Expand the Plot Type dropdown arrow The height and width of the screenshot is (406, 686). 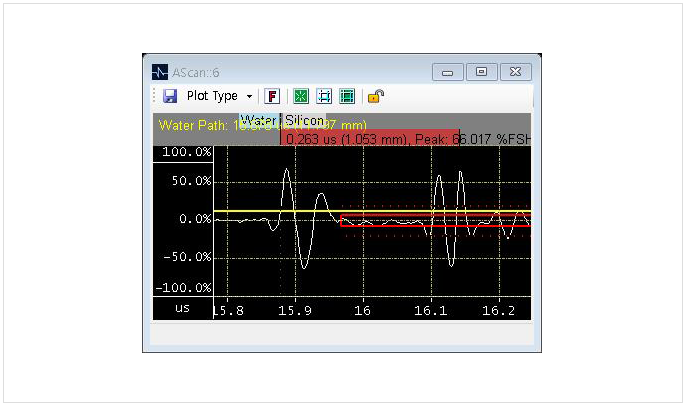[x=249, y=96]
